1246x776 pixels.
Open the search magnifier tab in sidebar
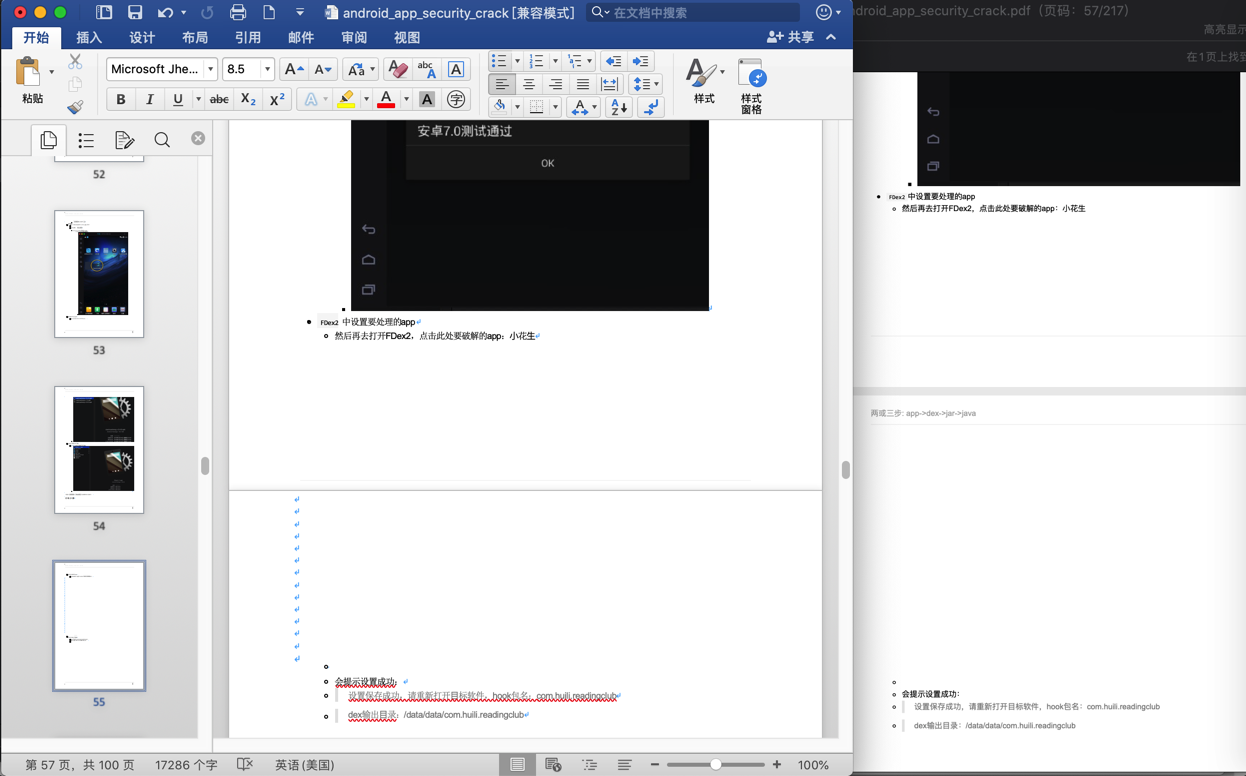(x=162, y=140)
